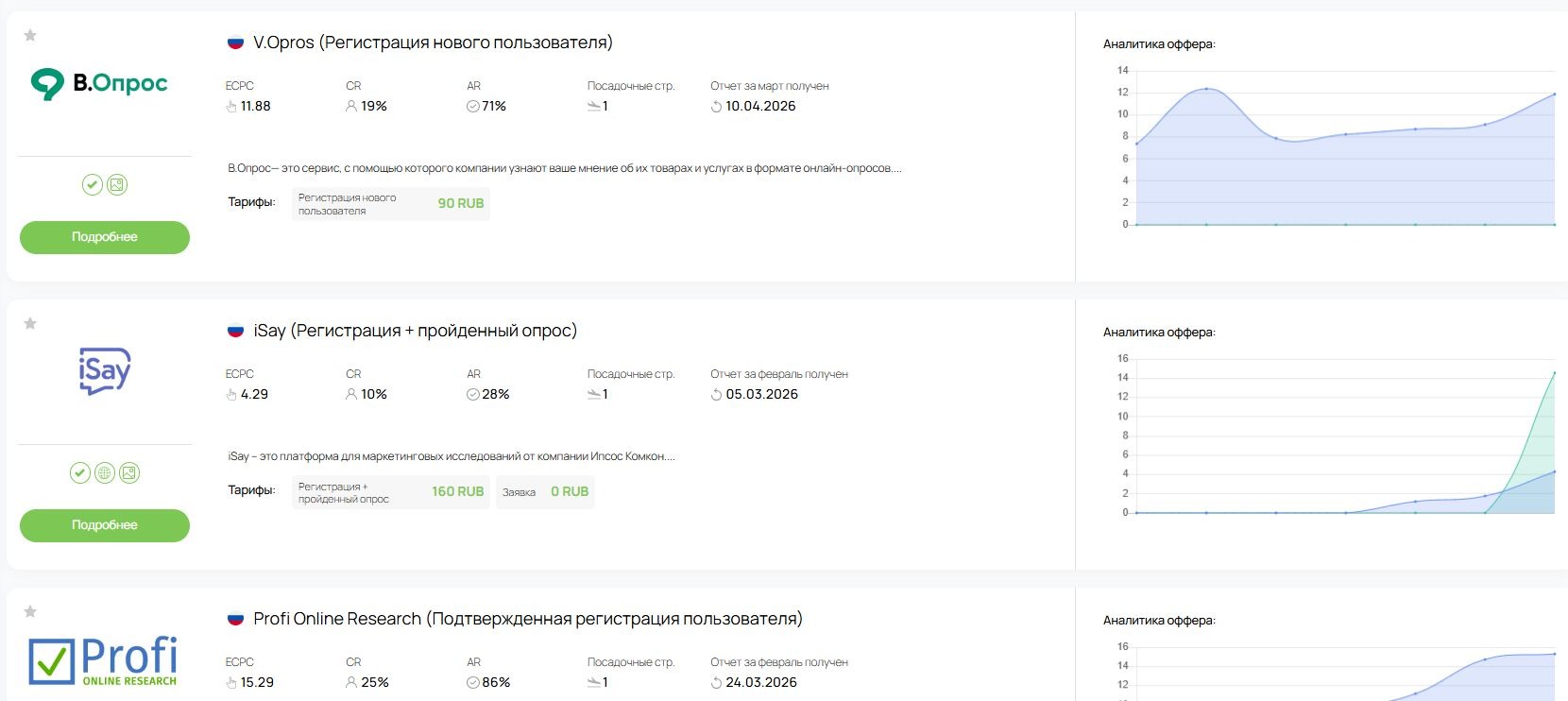Select the 90 RUB registration tariff
The height and width of the screenshot is (701, 1568).
tap(391, 203)
